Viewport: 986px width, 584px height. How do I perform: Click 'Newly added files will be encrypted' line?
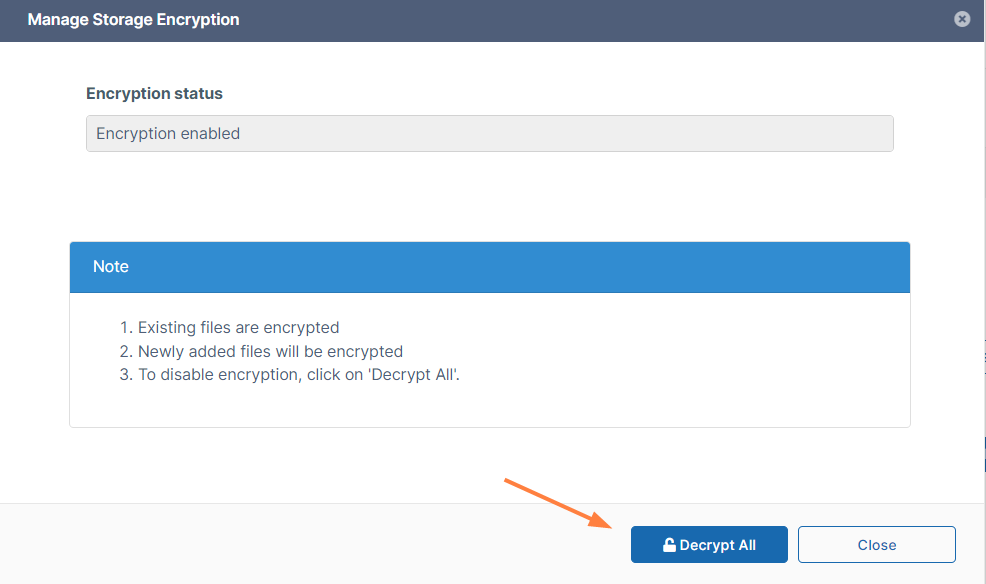tap(270, 351)
